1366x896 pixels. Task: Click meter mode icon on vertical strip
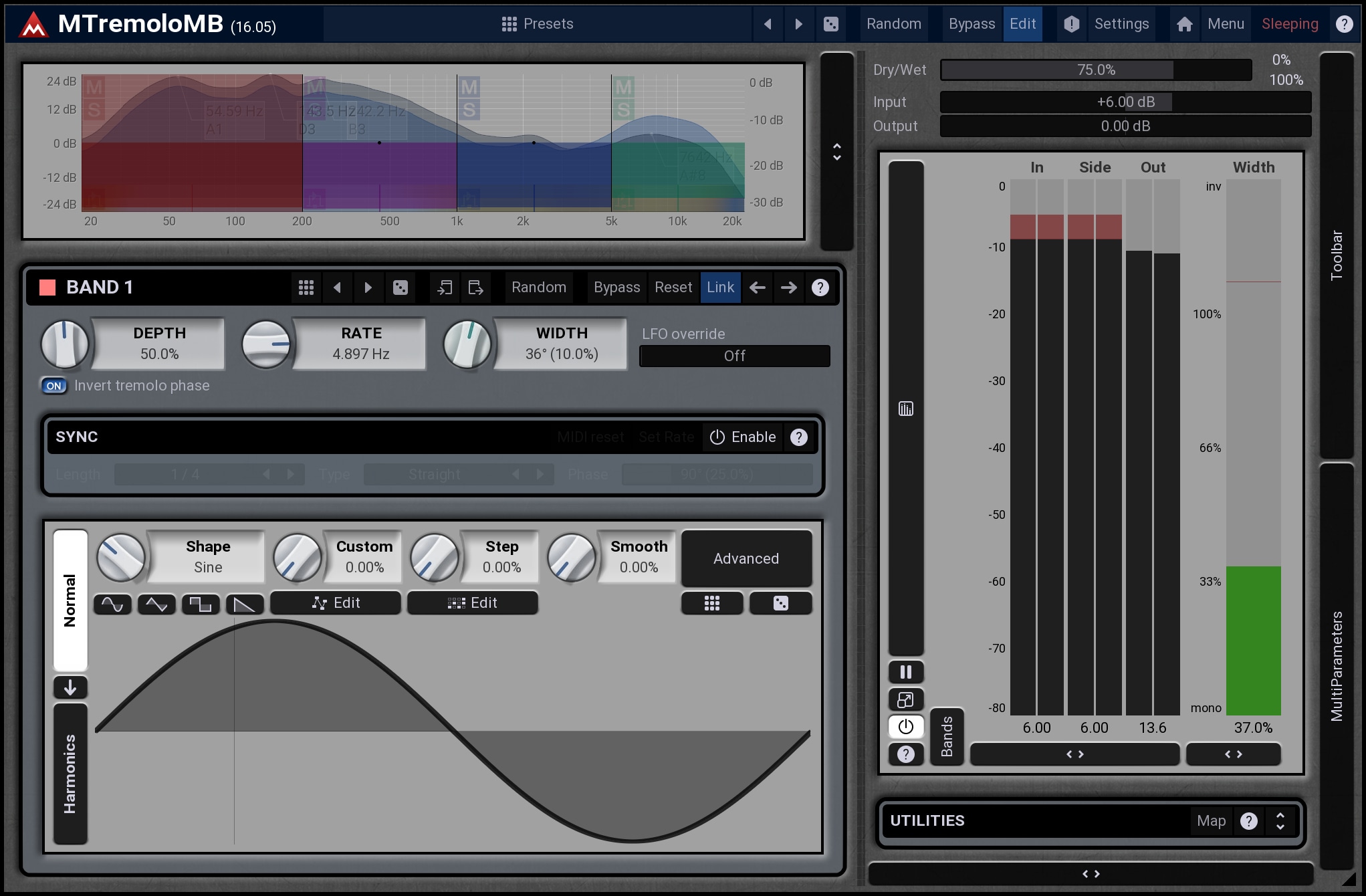pos(906,409)
